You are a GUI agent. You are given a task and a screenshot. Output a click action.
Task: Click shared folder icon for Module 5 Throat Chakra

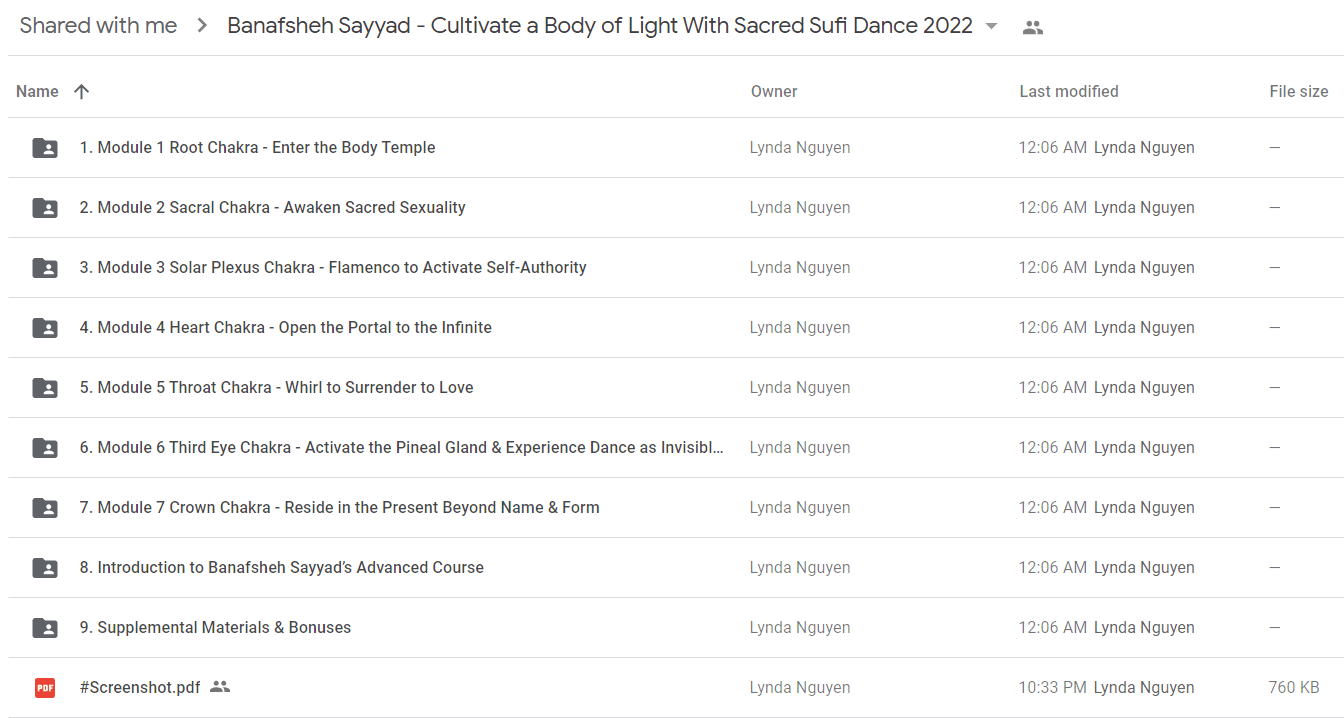pos(45,388)
